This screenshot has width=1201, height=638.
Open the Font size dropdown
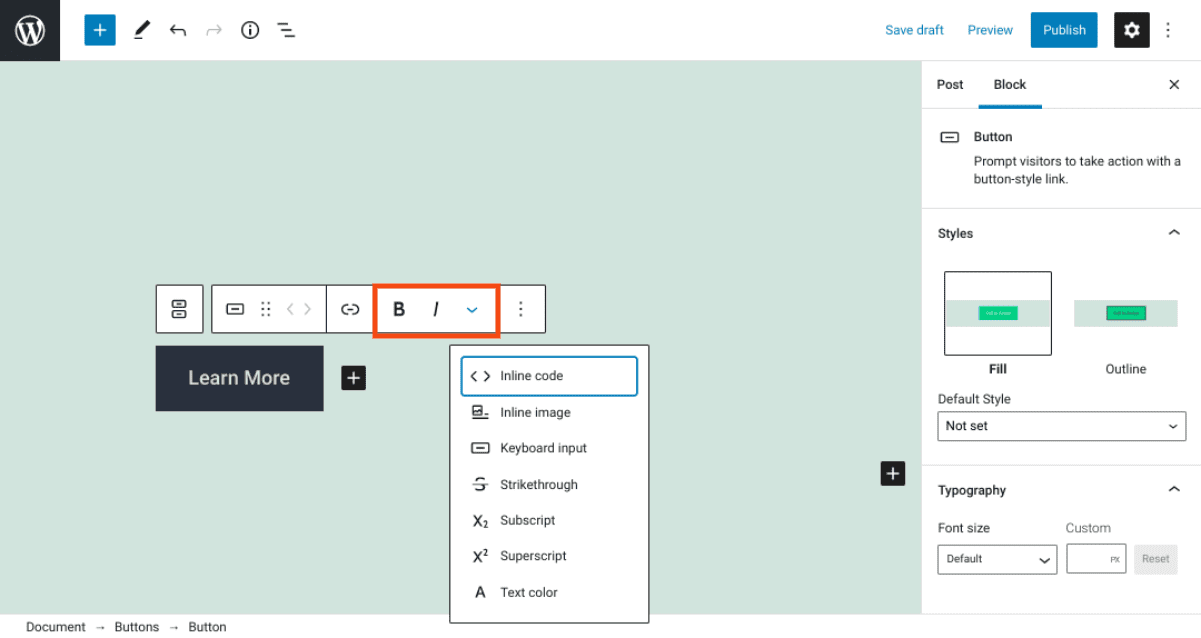996,559
